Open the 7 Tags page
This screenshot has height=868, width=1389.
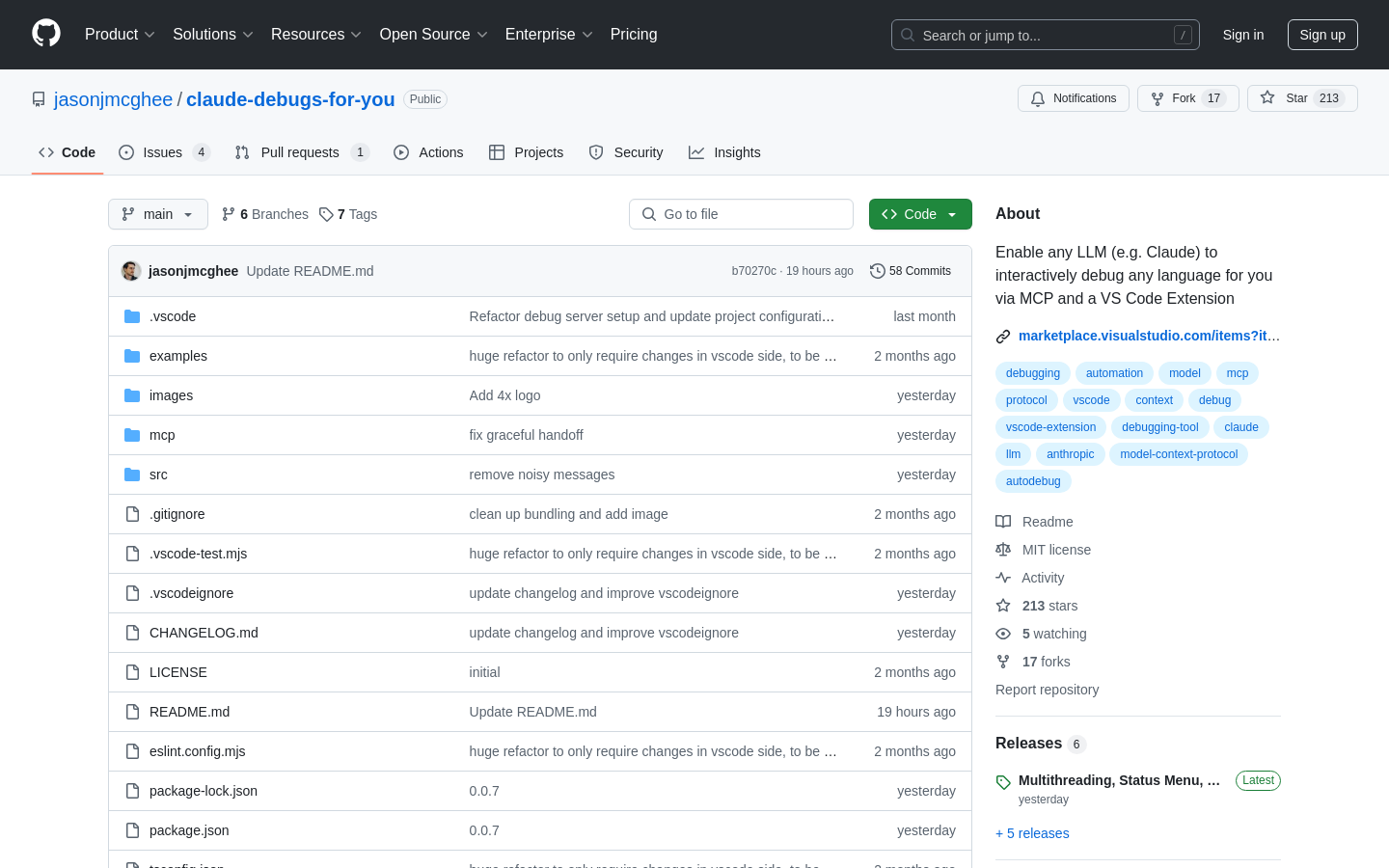pos(348,214)
